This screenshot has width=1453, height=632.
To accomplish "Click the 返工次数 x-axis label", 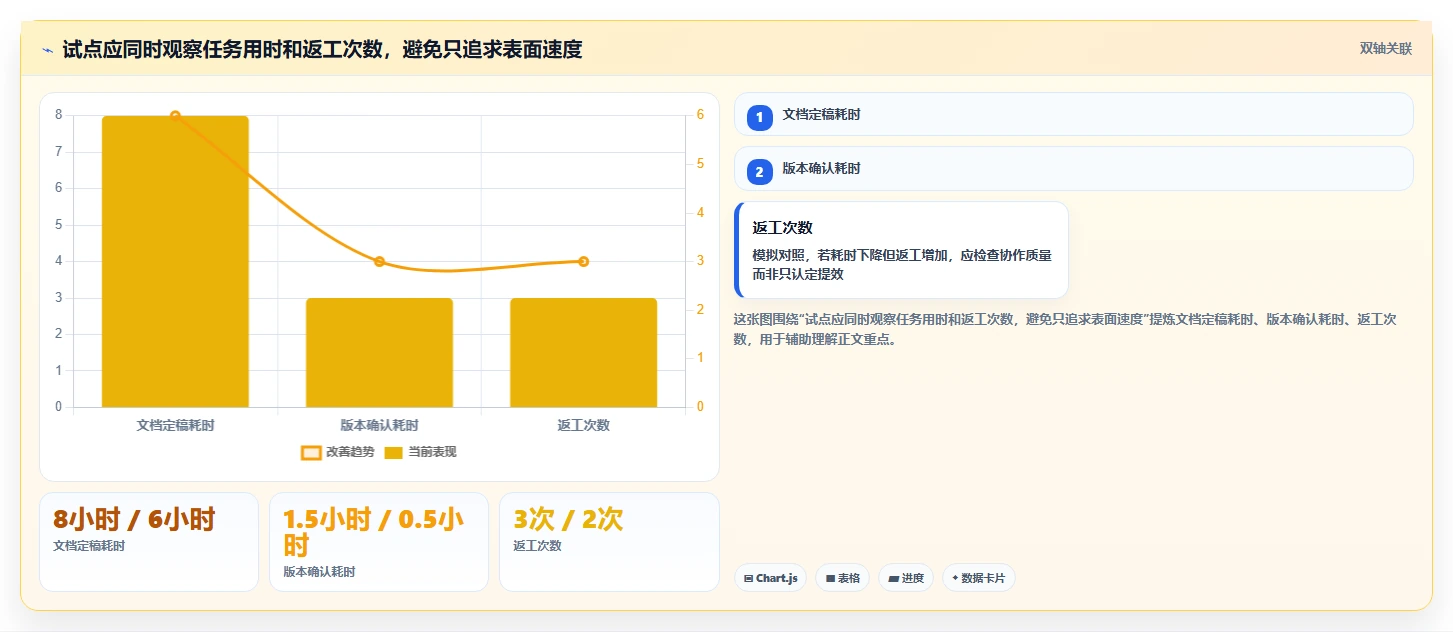I will point(583,425).
